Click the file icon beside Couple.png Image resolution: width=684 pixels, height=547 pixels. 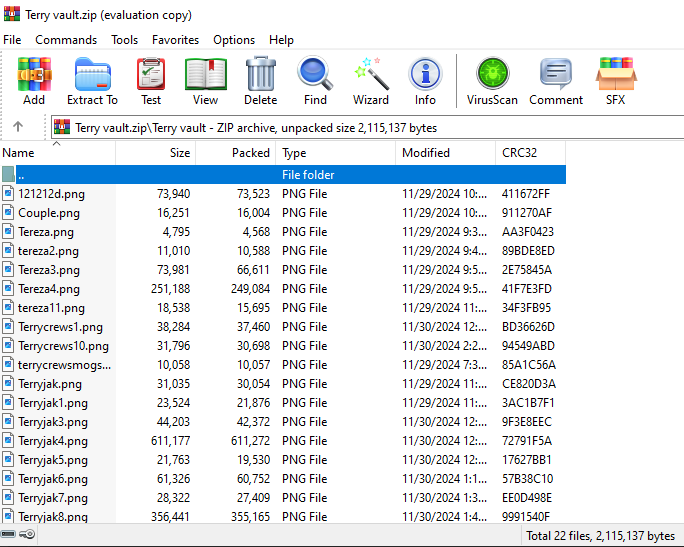(8, 212)
